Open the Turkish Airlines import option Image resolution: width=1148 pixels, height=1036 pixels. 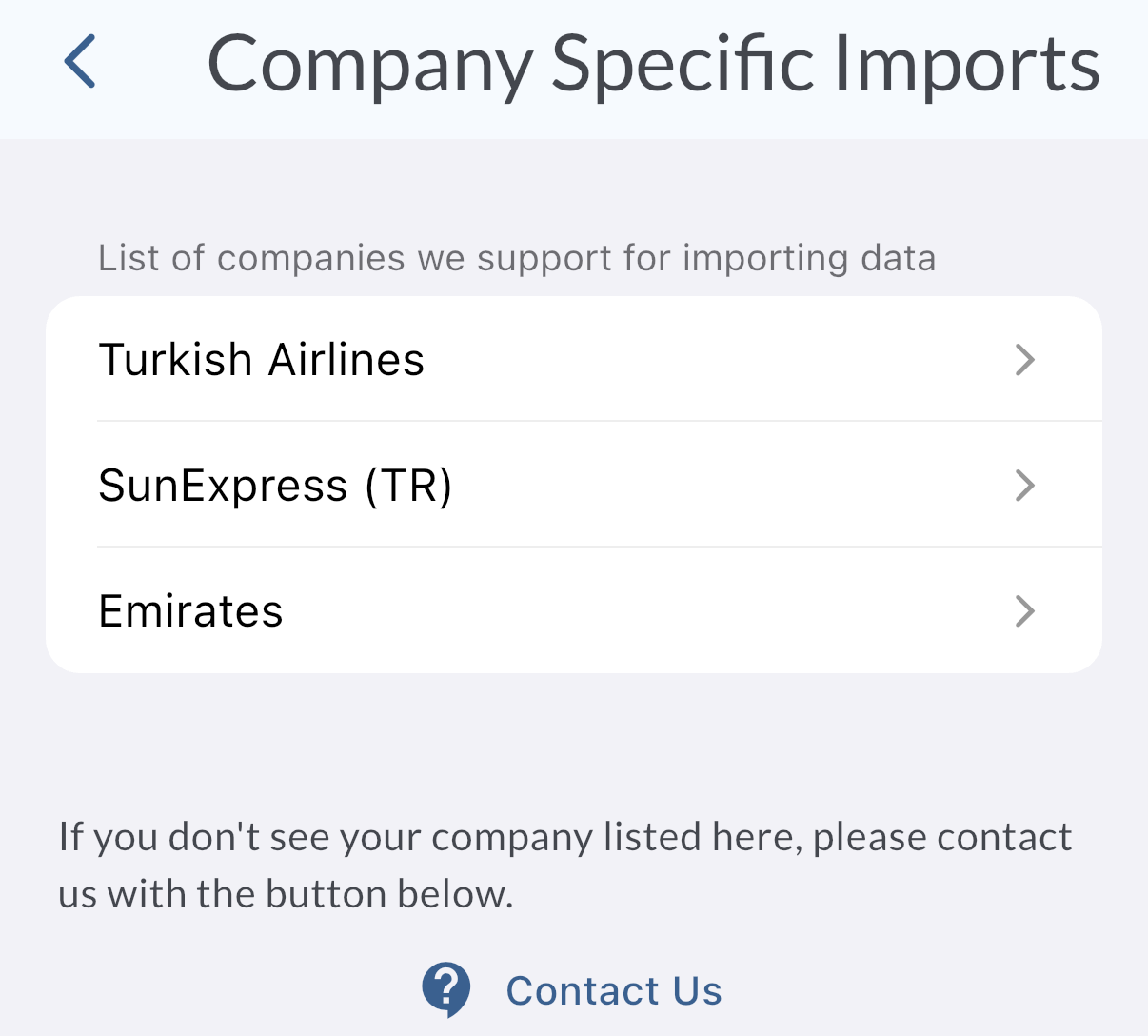tap(573, 360)
